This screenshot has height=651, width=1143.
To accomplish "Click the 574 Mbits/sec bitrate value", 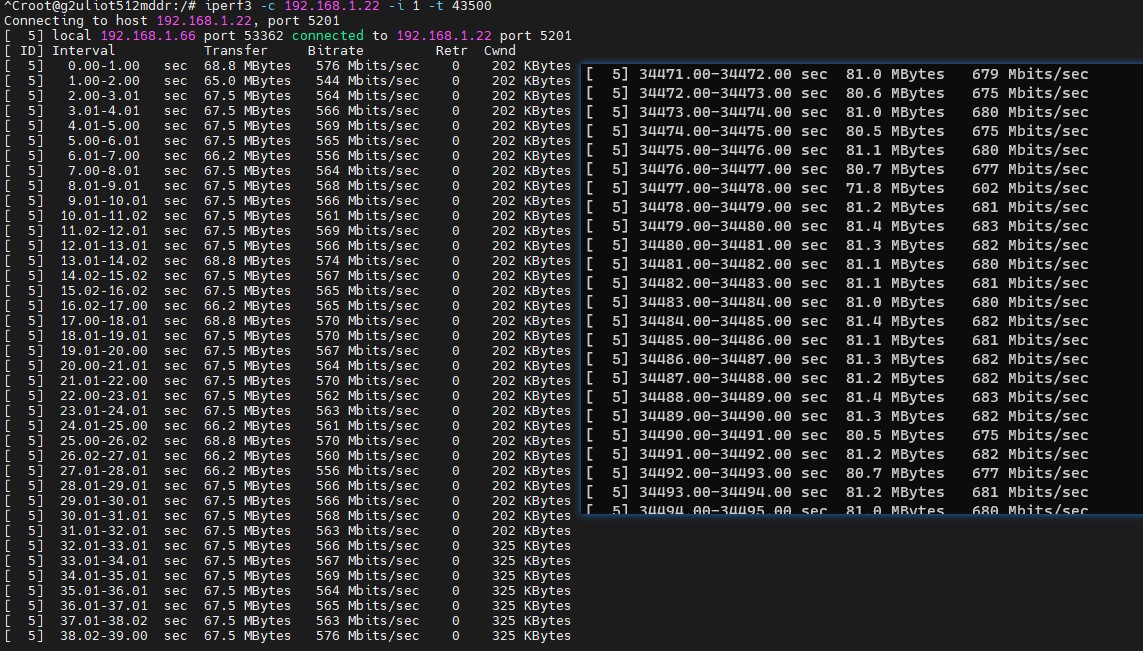I will pos(367,261).
